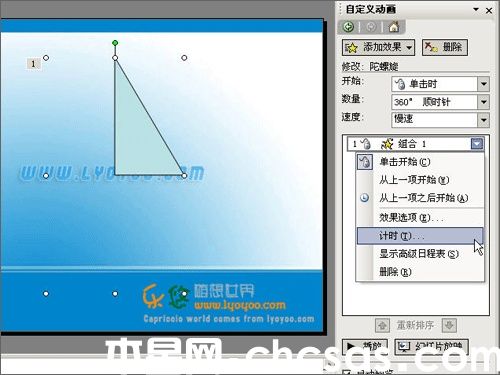The height and width of the screenshot is (375, 500).
Task: Open 计时(T)... menu entry
Action: point(420,236)
